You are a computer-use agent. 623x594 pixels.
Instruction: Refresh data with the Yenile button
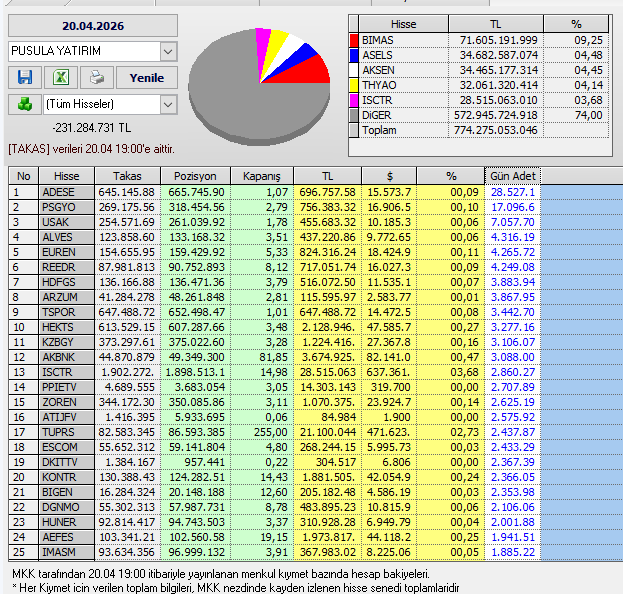point(147,77)
